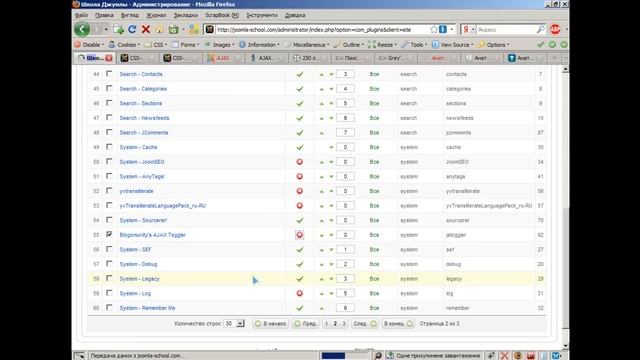Tick the System - Remember Me checkbox

point(109,307)
